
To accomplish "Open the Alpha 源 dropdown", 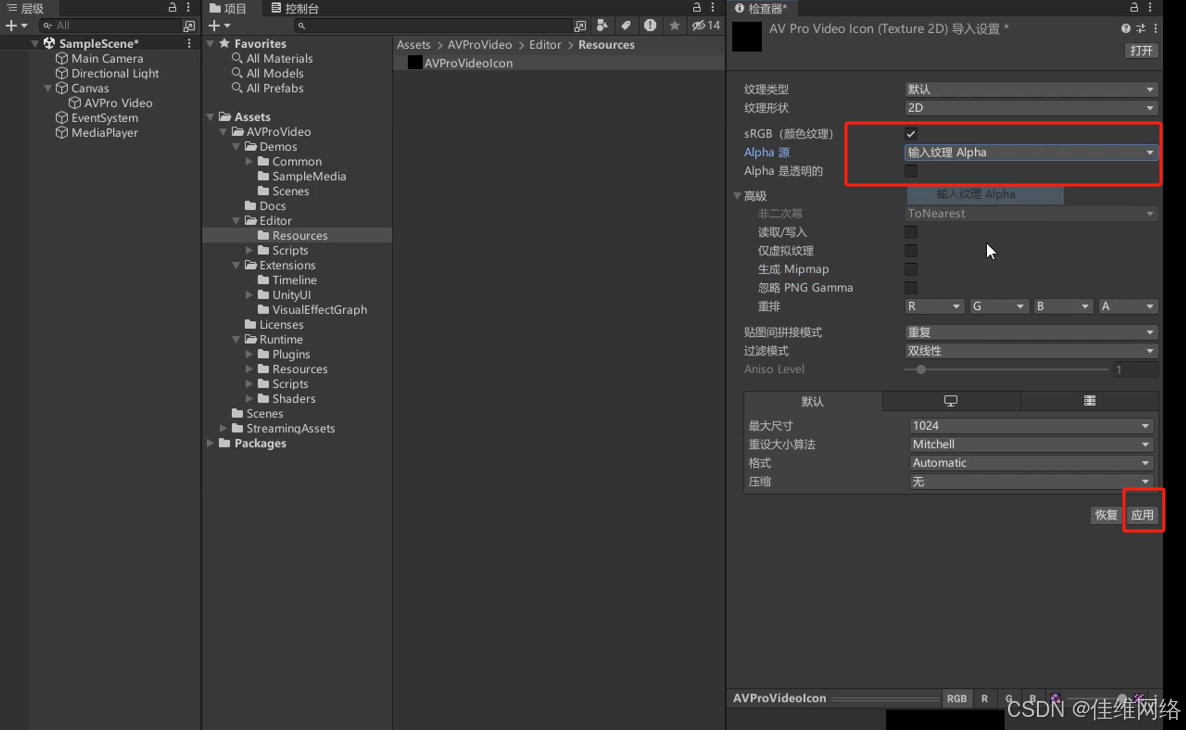I will [x=1031, y=152].
